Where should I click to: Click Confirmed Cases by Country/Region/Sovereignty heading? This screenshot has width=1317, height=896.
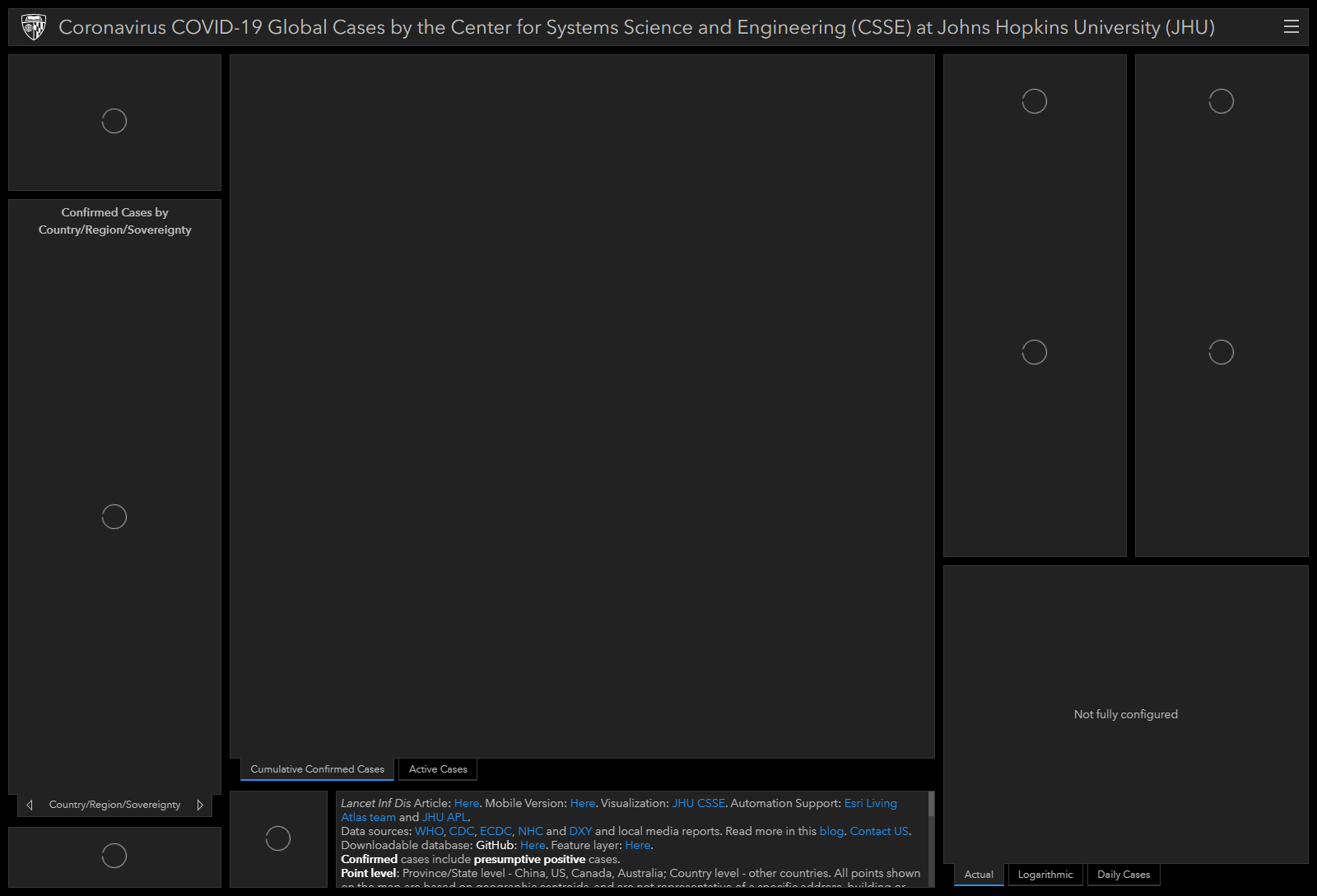(114, 221)
